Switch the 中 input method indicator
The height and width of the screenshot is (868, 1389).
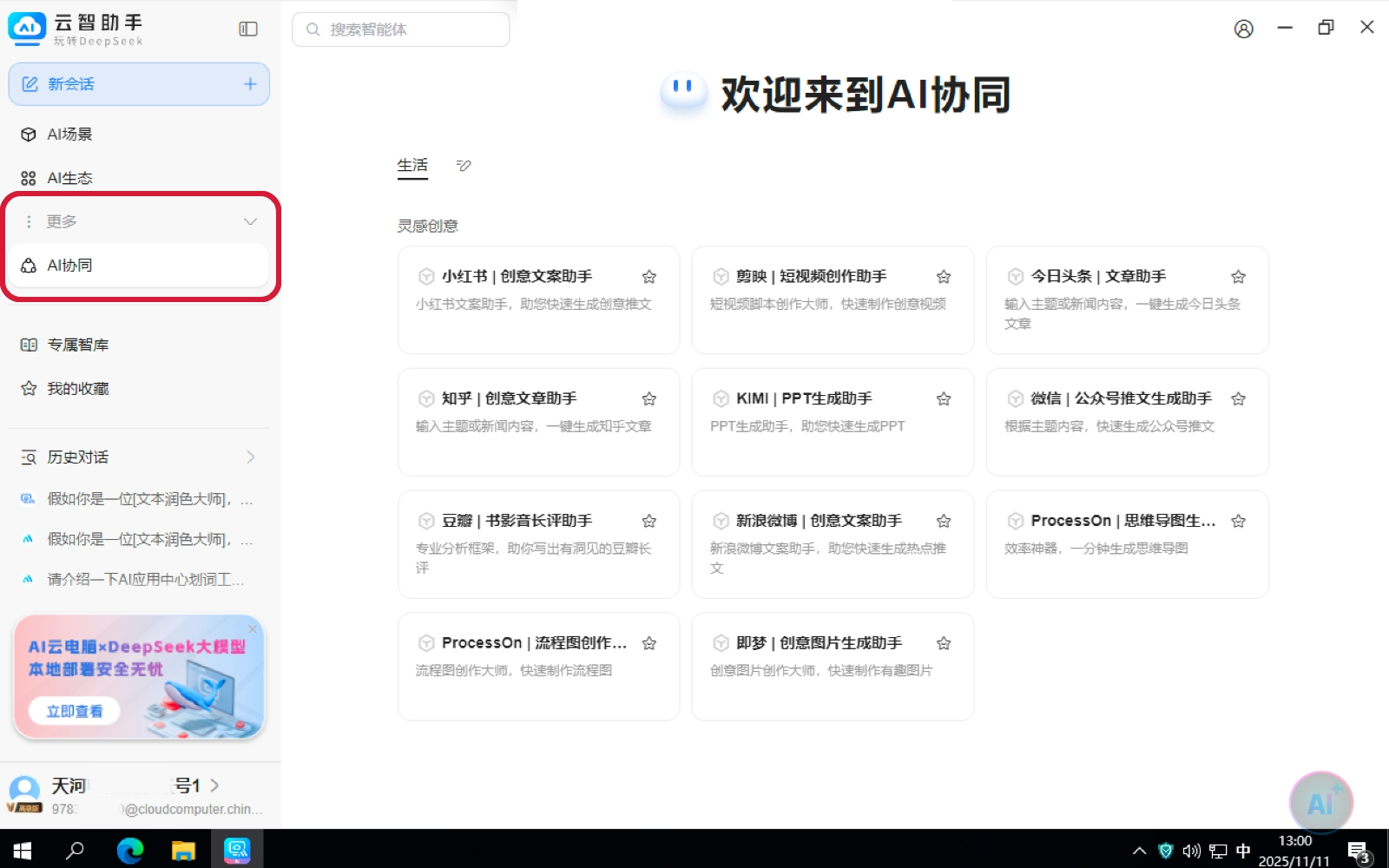[x=1243, y=851]
